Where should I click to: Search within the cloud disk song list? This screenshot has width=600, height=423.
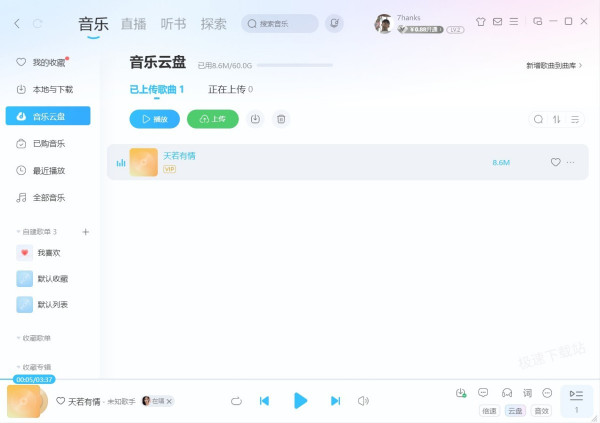tap(538, 119)
